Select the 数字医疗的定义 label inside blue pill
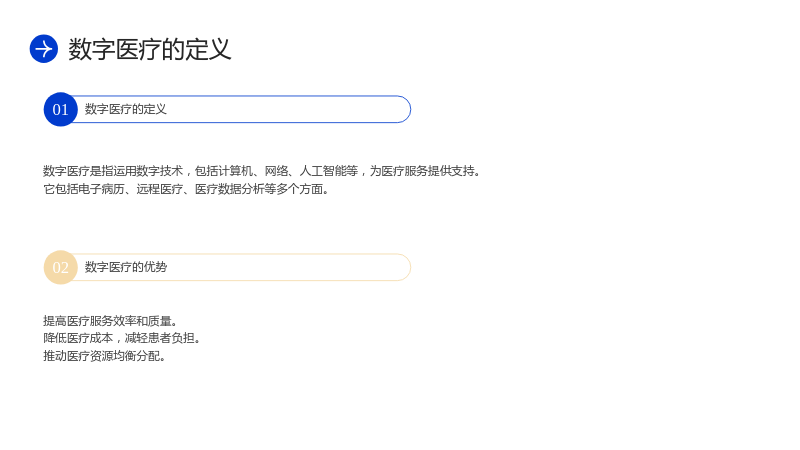The image size is (800, 450). [126, 109]
